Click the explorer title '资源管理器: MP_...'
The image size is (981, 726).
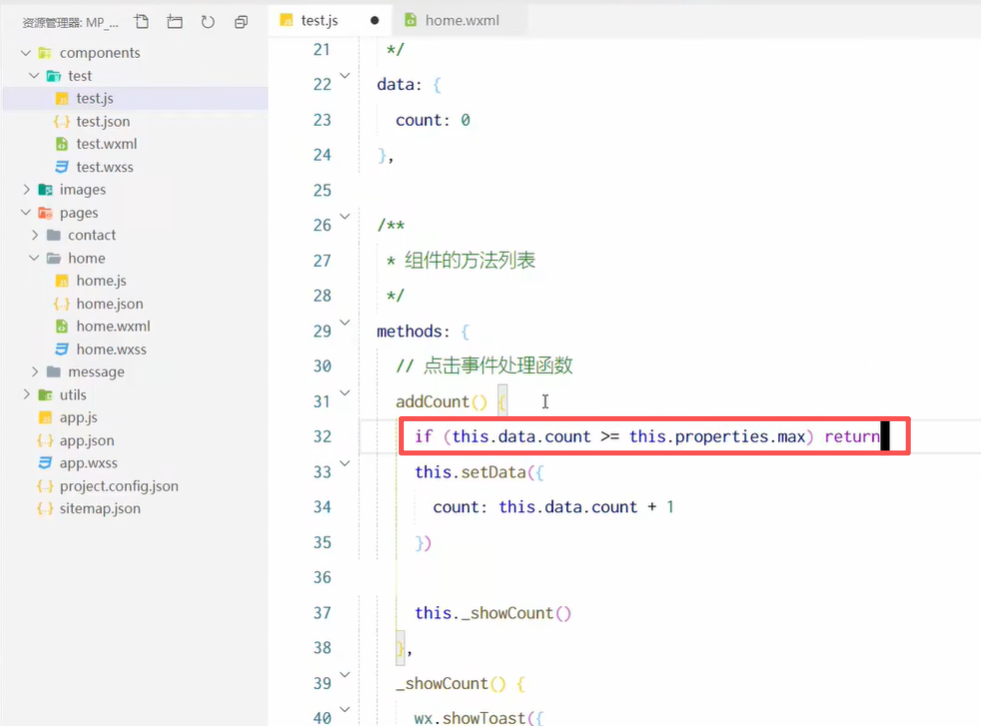click(70, 23)
